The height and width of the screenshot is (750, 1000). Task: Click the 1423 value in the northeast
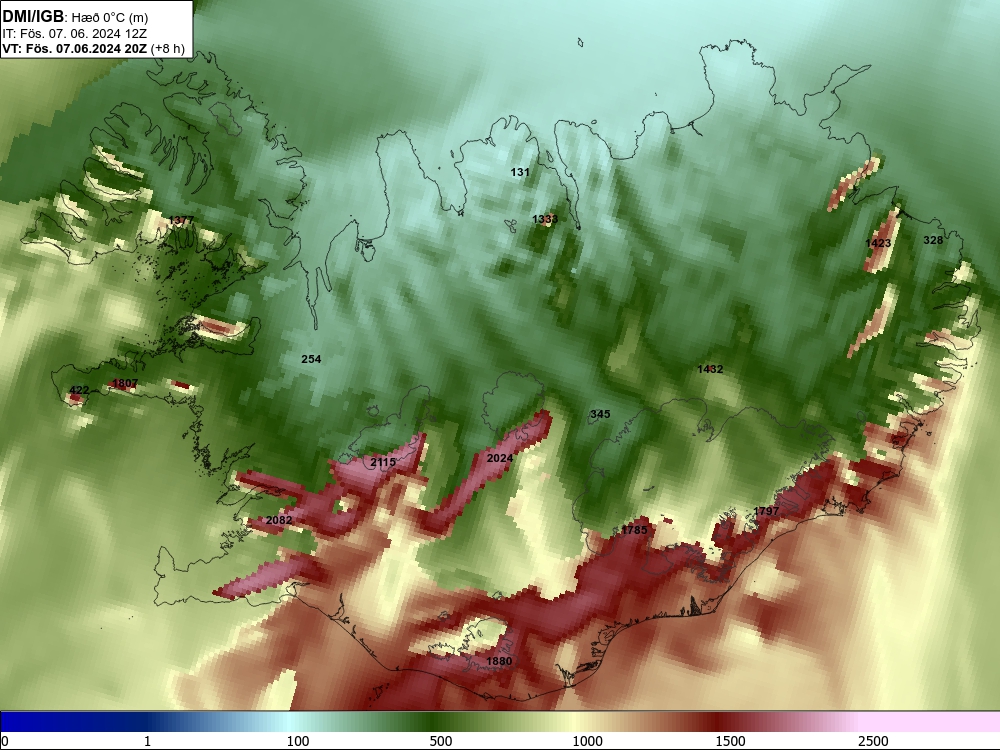878,243
